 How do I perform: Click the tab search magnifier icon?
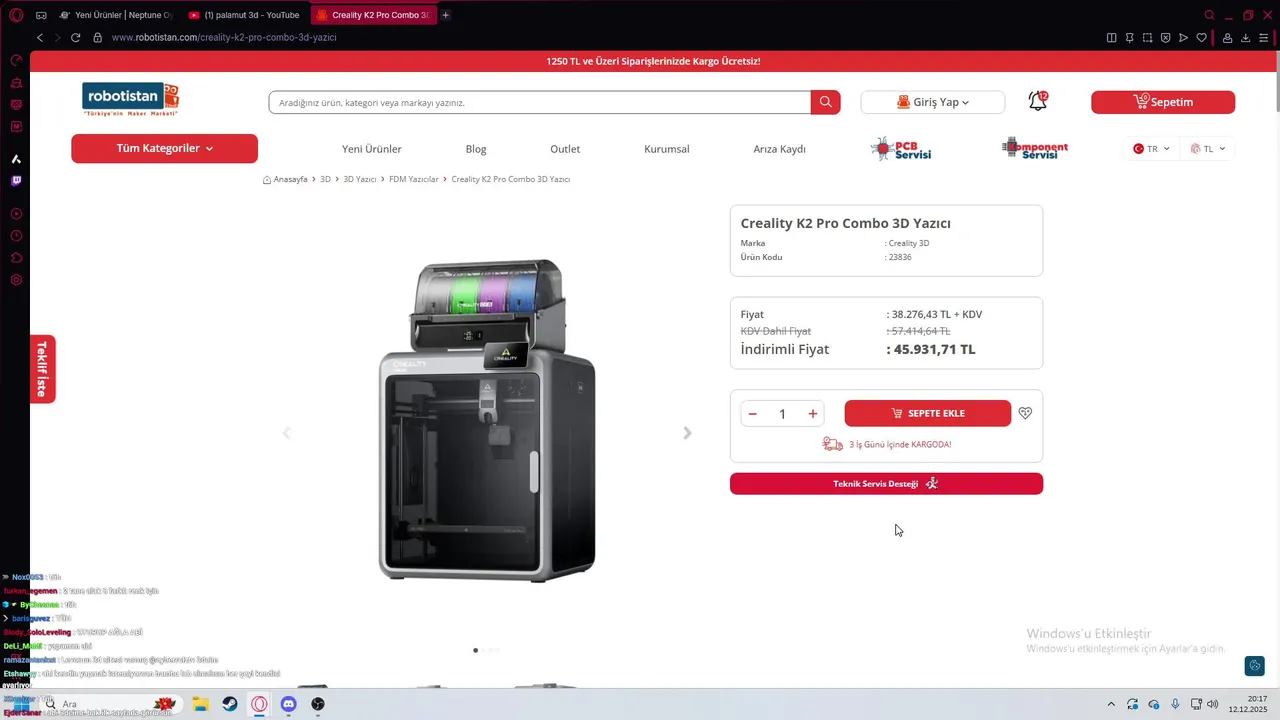(x=1209, y=15)
